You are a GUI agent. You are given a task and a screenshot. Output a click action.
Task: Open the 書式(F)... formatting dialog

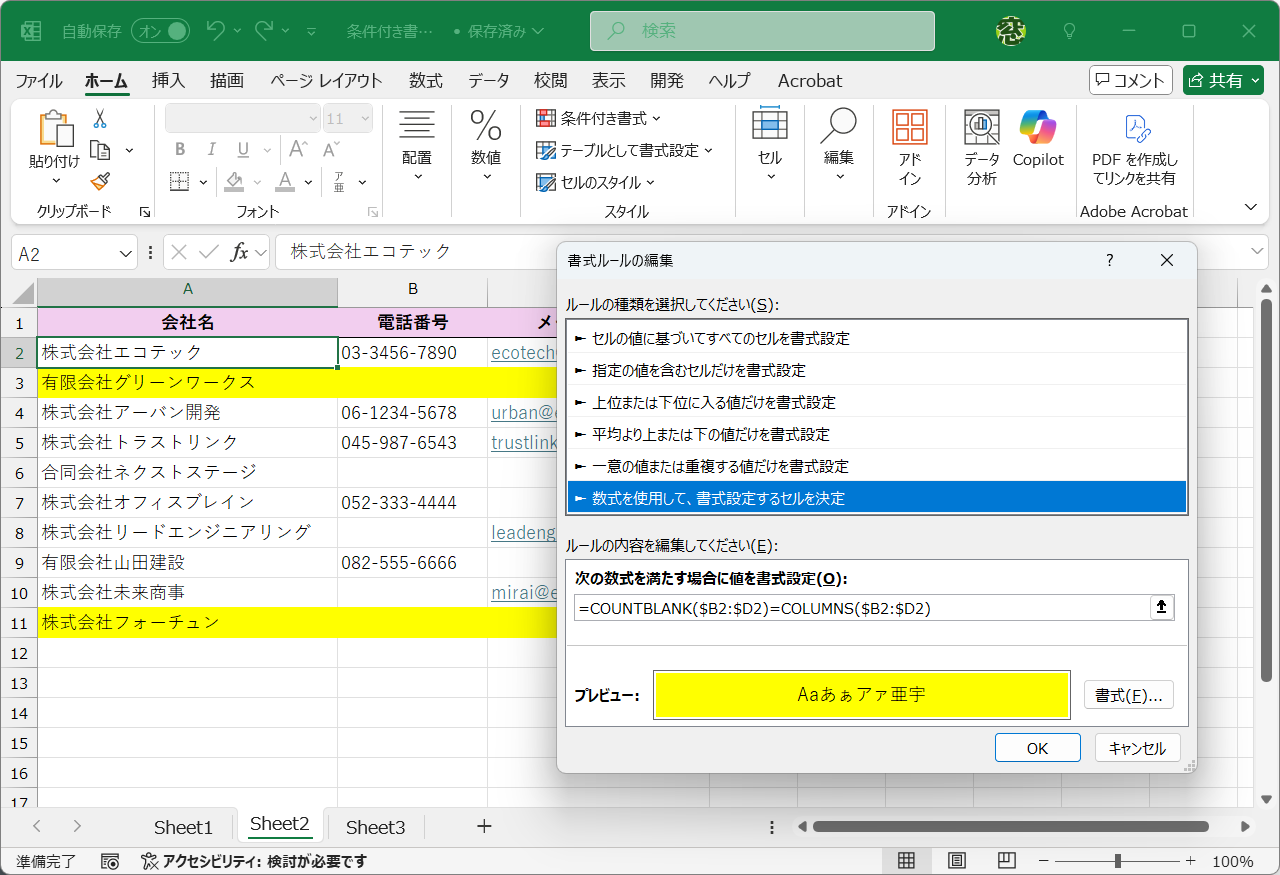(x=1128, y=694)
